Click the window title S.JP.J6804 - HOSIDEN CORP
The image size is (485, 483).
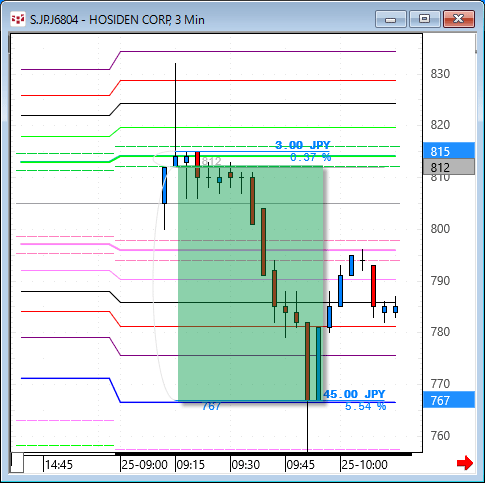117,20
